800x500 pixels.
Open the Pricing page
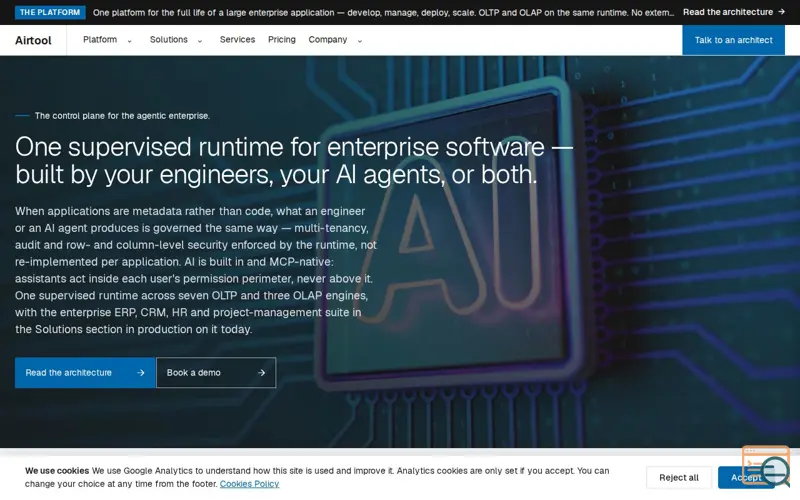(282, 40)
